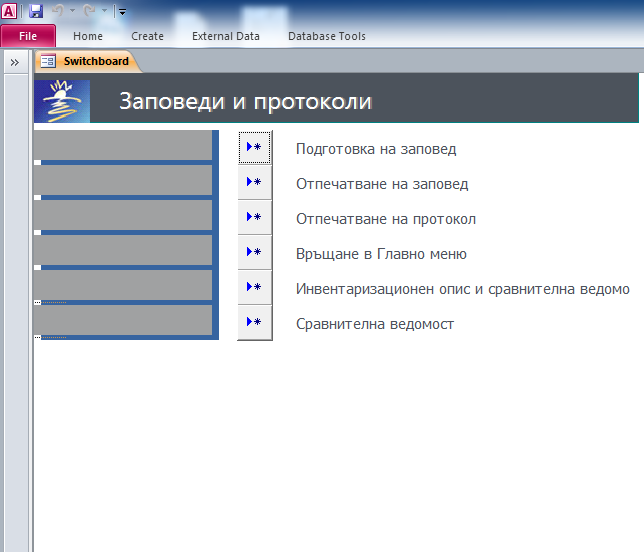644x552 pixels.
Task: Click the button for Отпечатване на протокол
Action: [x=255, y=217]
